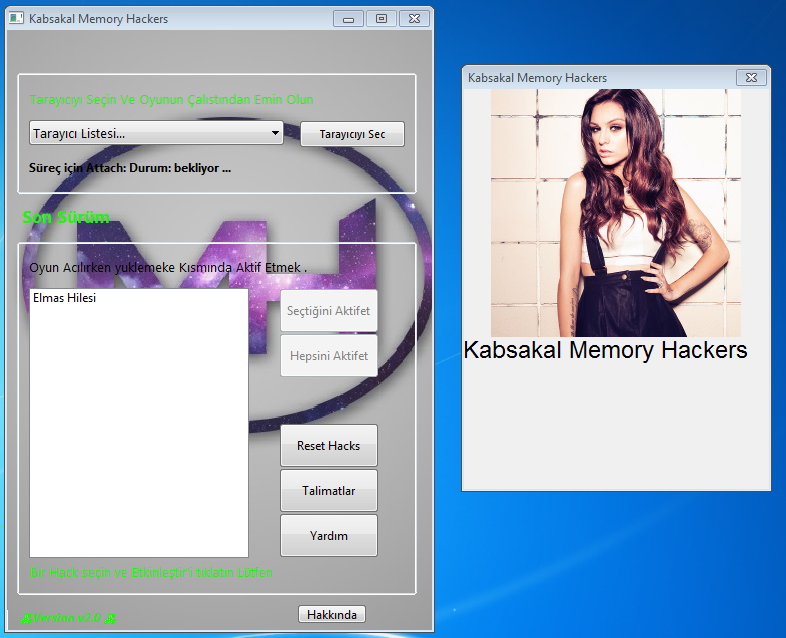Click the Süreç için Attach status text
Screen dimensions: 786x638
[x=130, y=168]
